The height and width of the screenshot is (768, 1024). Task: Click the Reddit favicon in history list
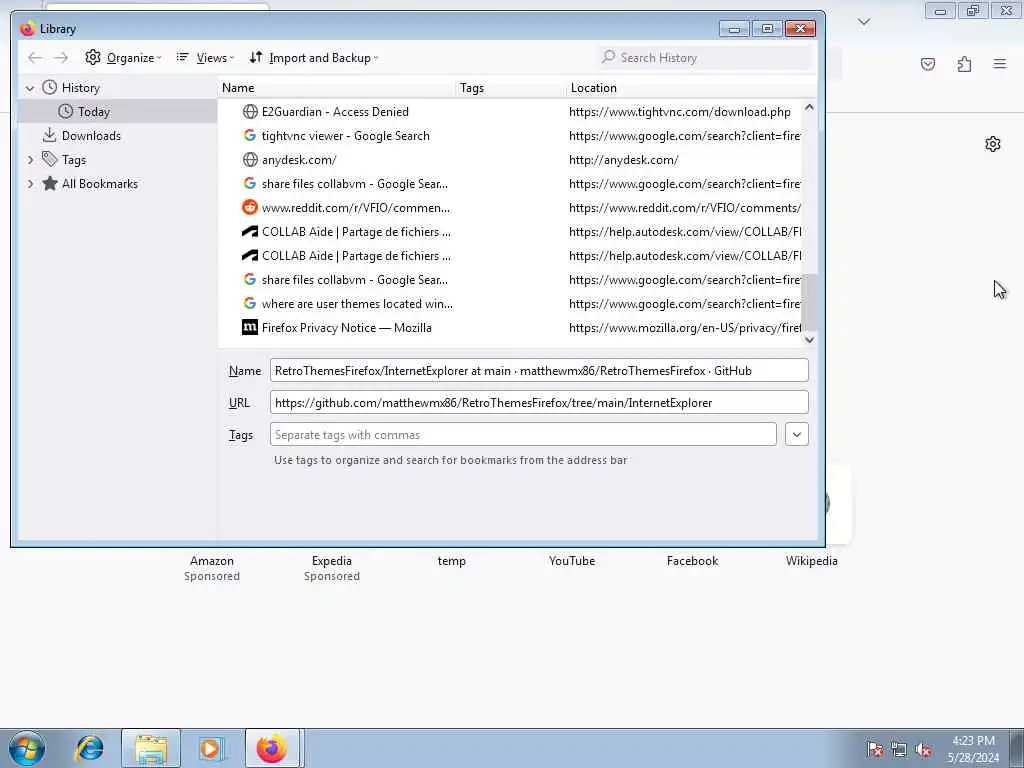pyautogui.click(x=249, y=208)
